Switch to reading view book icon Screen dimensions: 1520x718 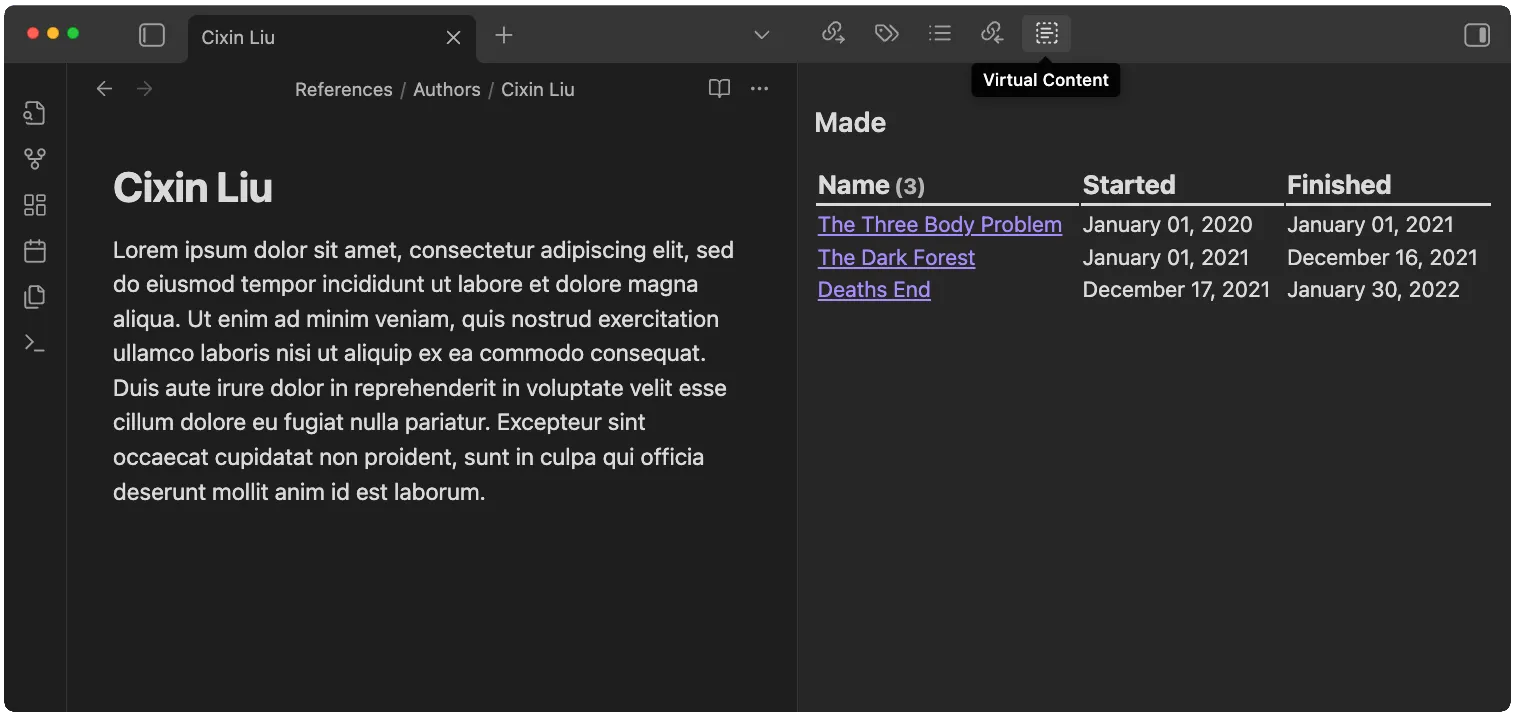pos(719,89)
